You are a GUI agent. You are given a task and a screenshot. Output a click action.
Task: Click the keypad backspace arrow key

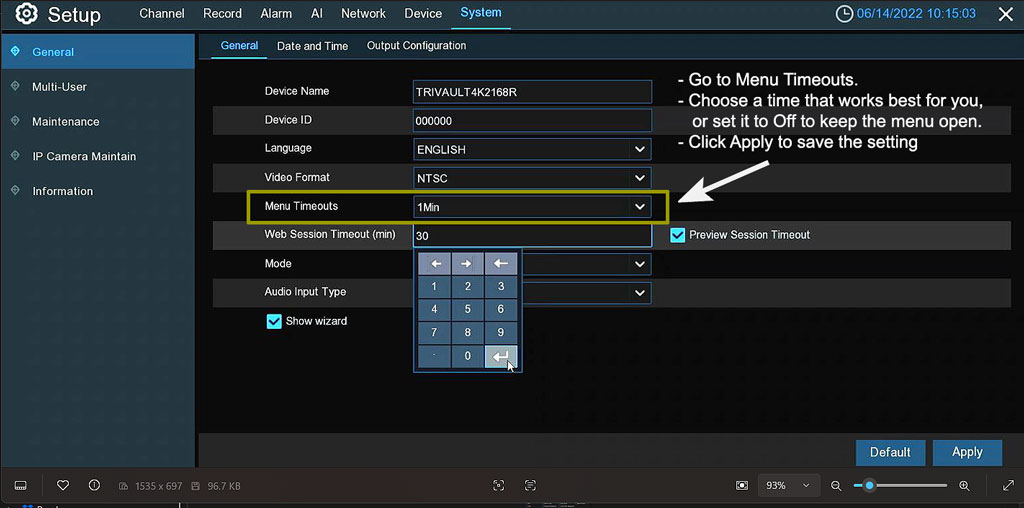(501, 264)
